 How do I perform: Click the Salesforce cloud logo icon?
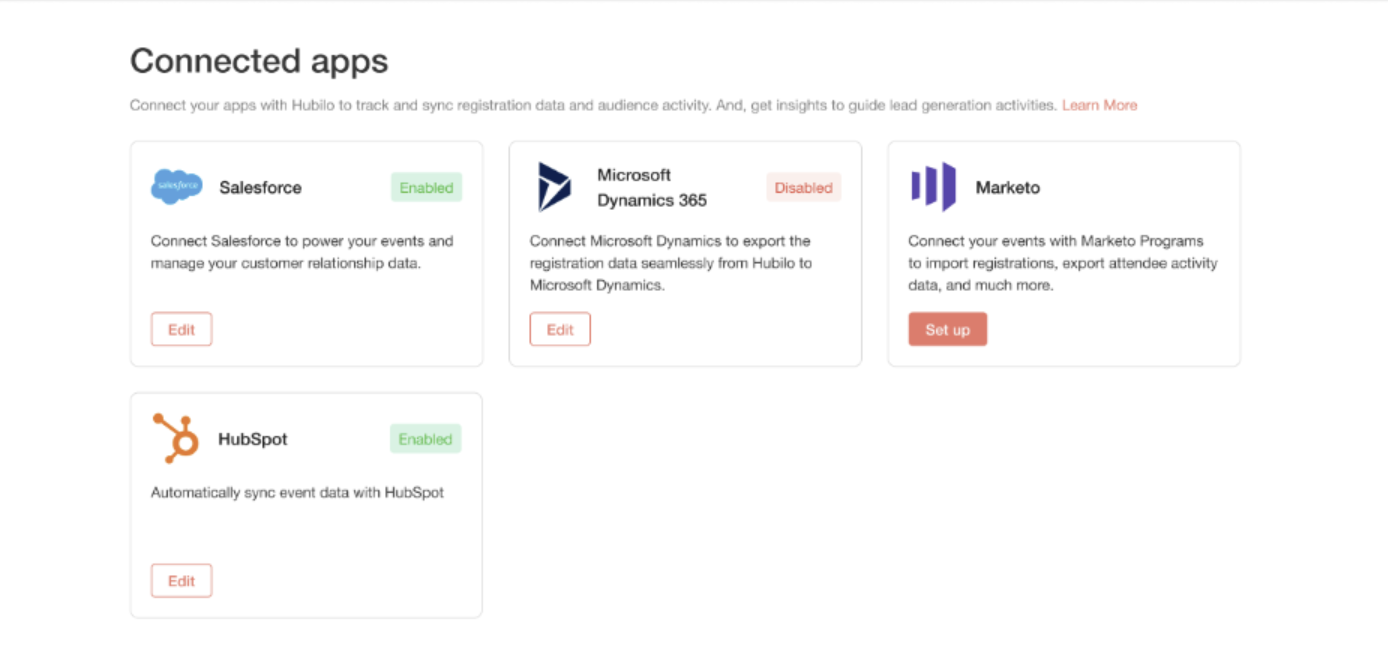pyautogui.click(x=177, y=187)
